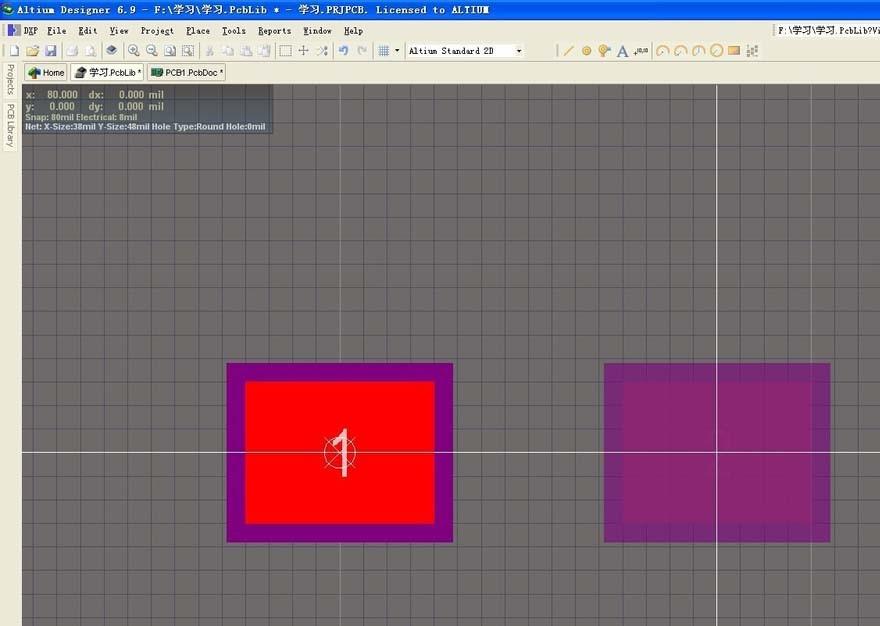The width and height of the screenshot is (880, 626).
Task: Switch to the Home tab
Action: point(45,72)
